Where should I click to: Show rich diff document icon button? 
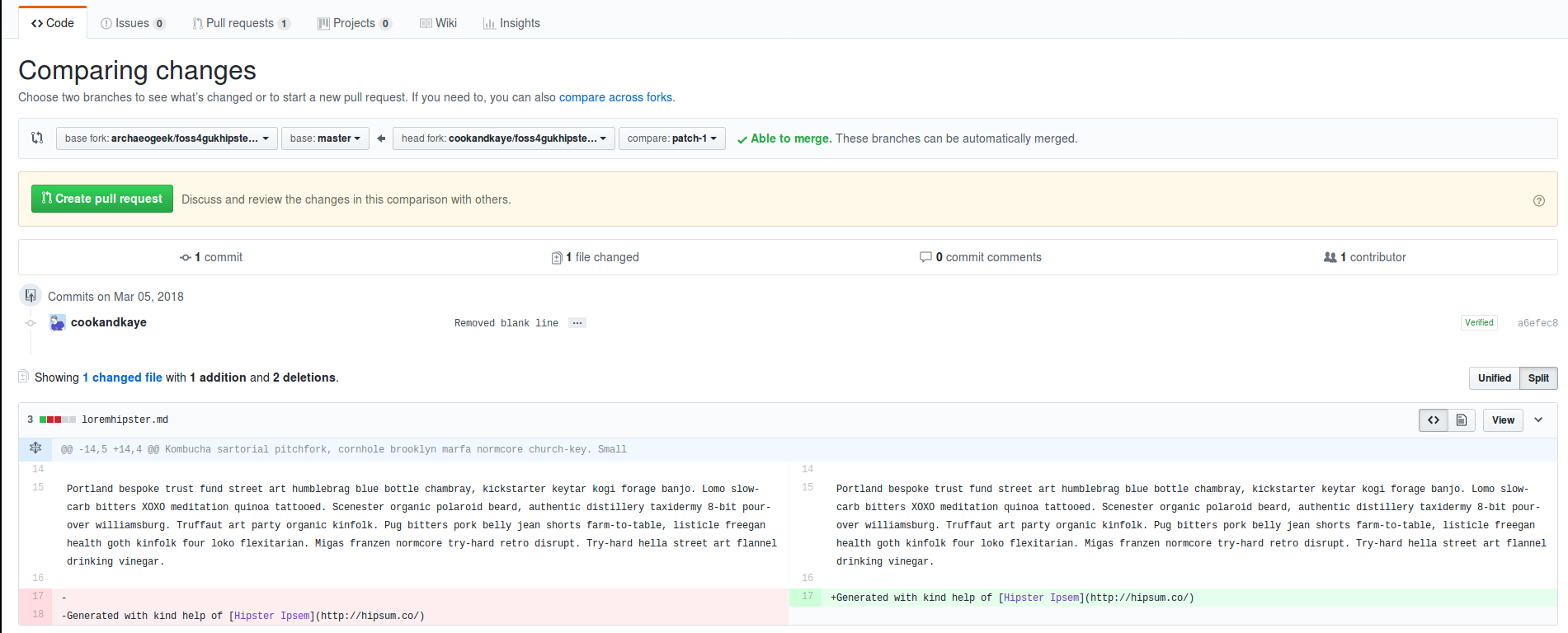tap(1461, 420)
